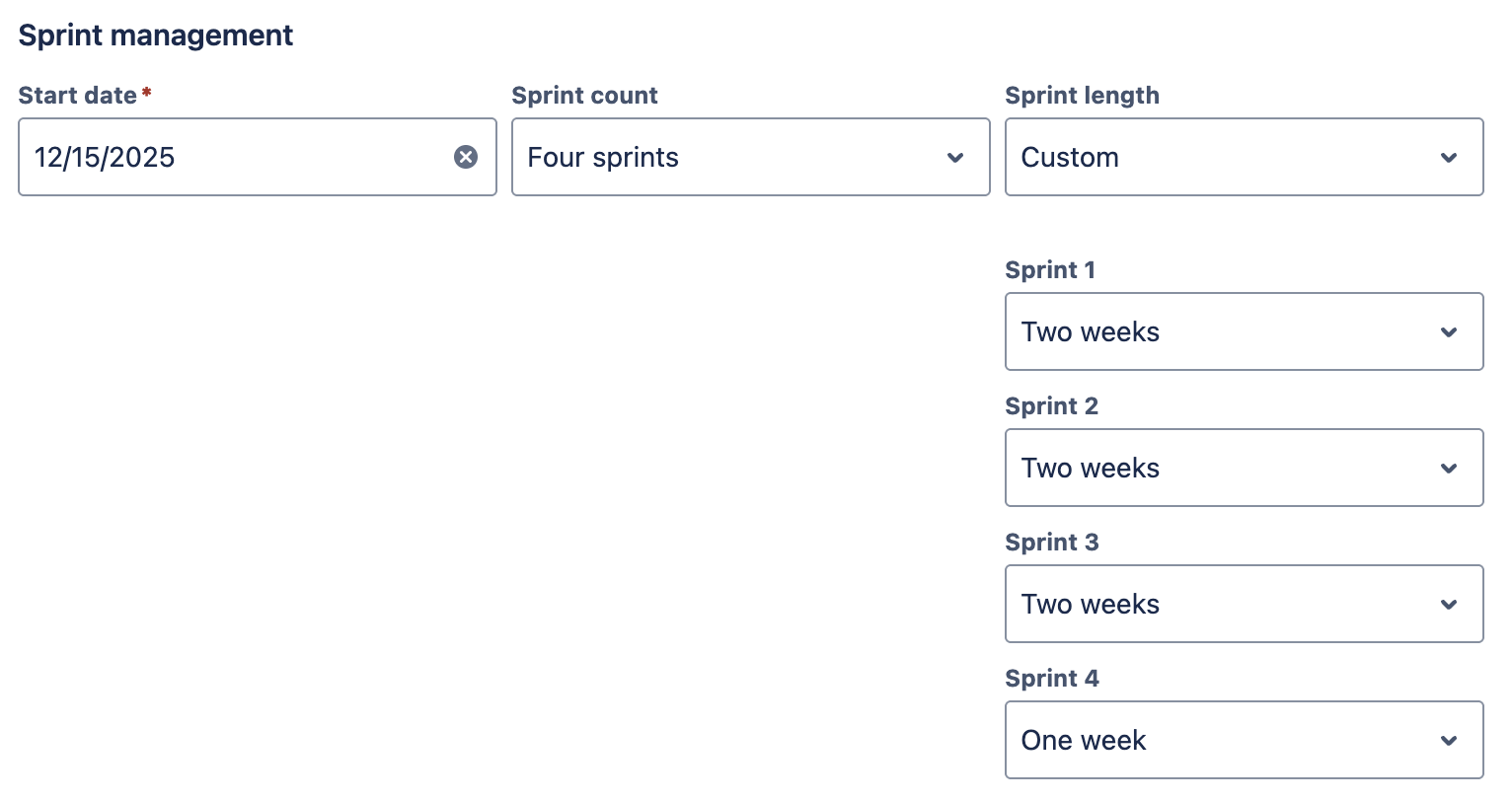Click the Start date input field
Image resolution: width=1512 pixels, height=801 pixels.
tap(237, 157)
